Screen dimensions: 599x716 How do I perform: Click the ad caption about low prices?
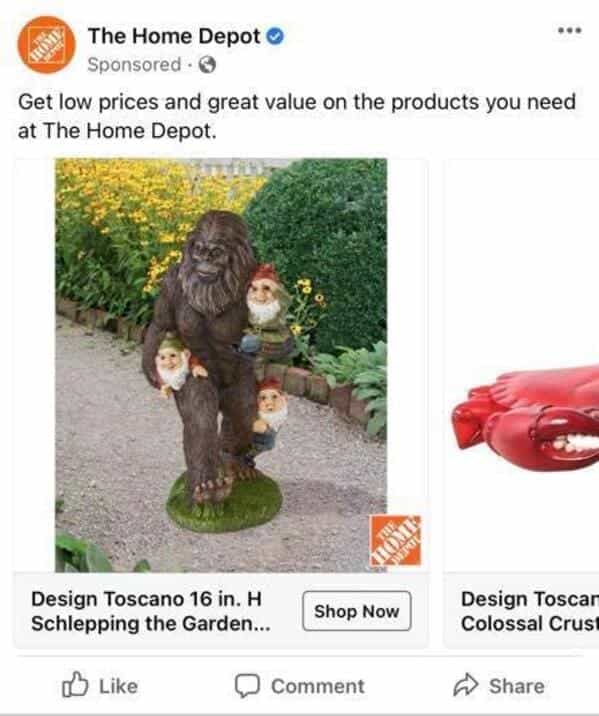click(x=297, y=116)
